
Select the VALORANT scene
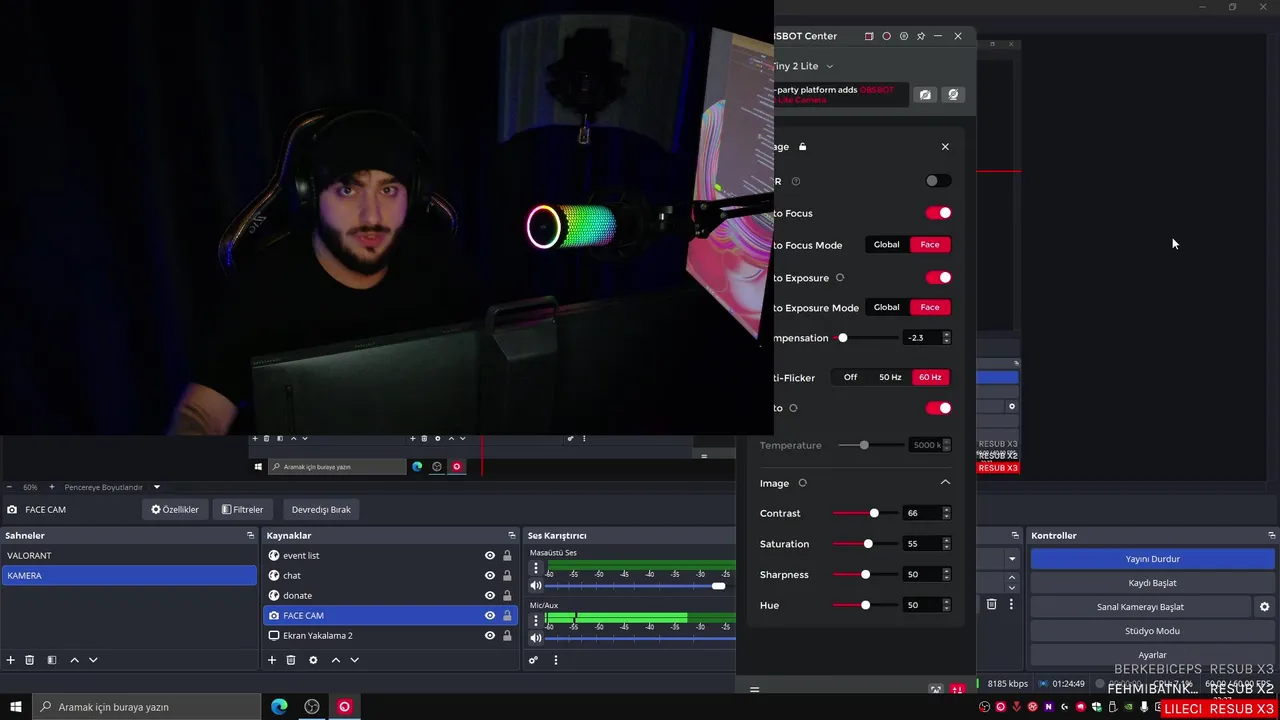click(x=129, y=555)
